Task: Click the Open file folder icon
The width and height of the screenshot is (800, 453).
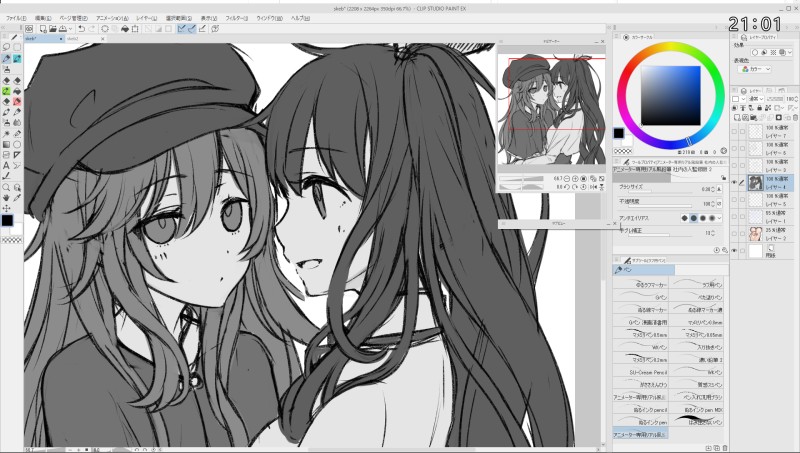Action: 53,29
